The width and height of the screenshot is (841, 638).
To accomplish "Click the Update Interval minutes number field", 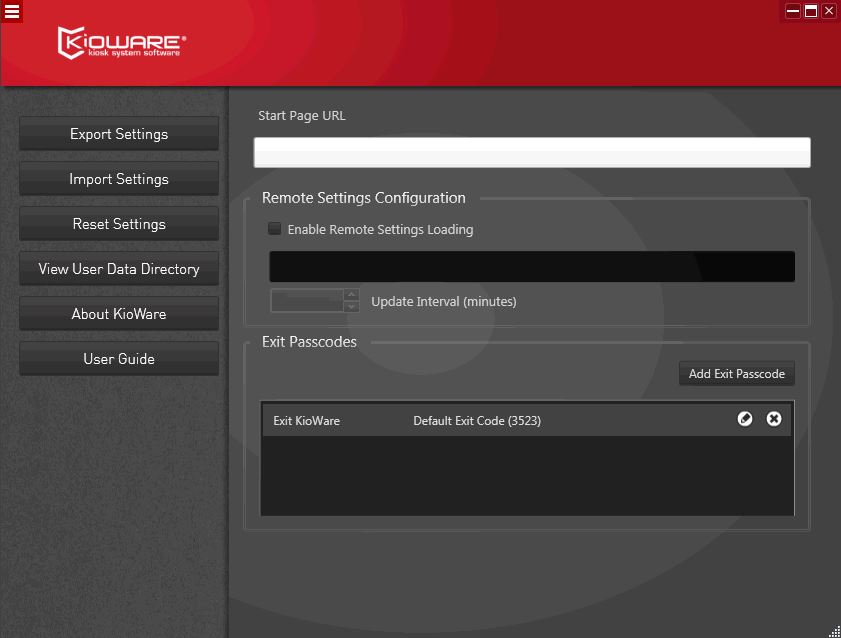I will (x=306, y=301).
